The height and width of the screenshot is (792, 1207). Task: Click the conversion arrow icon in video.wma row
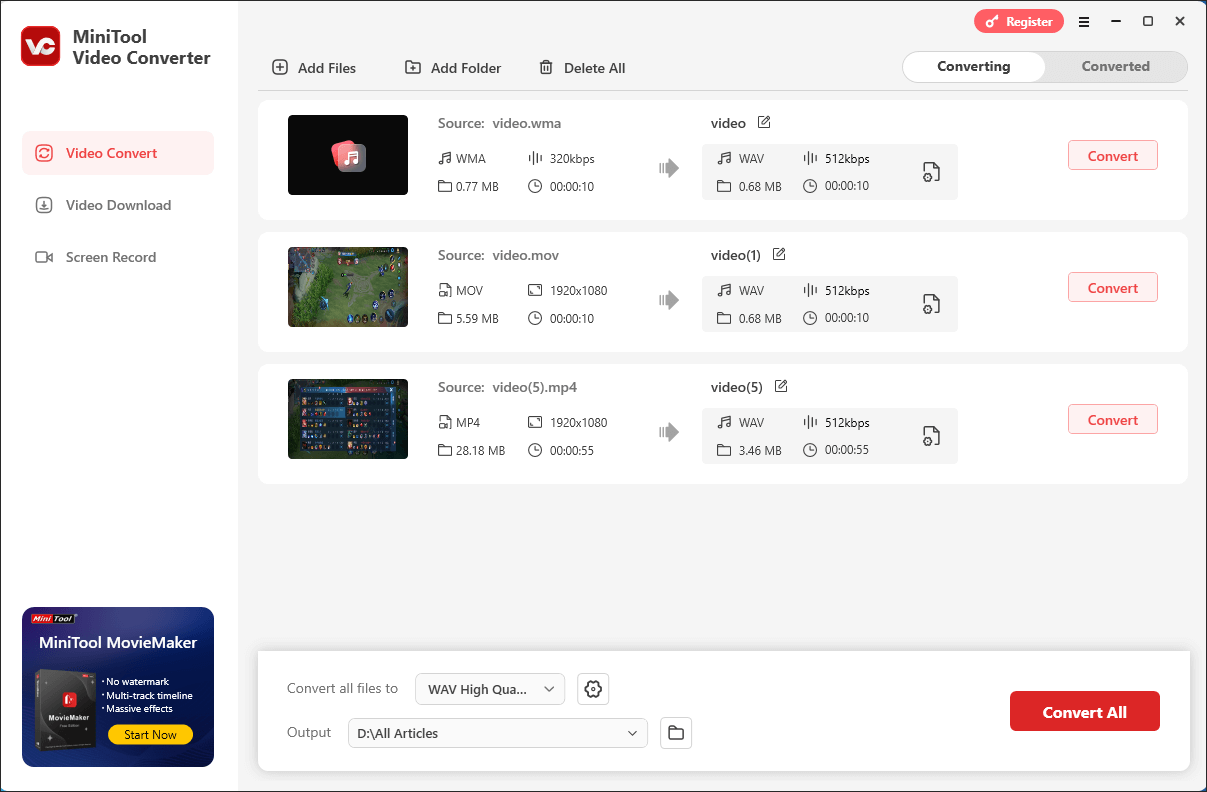(669, 168)
